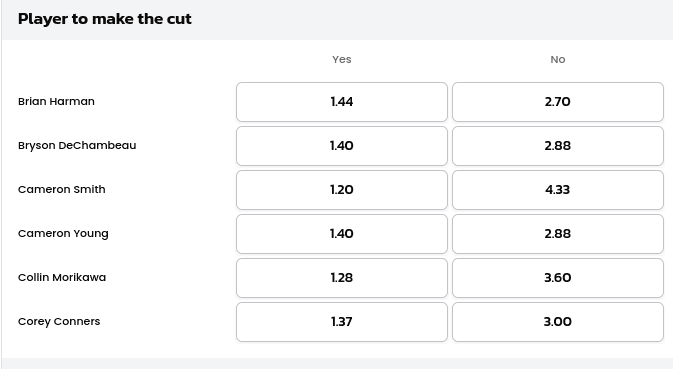Bet Cameron Young No at 2.88
This screenshot has width=673, height=369.
pos(558,234)
